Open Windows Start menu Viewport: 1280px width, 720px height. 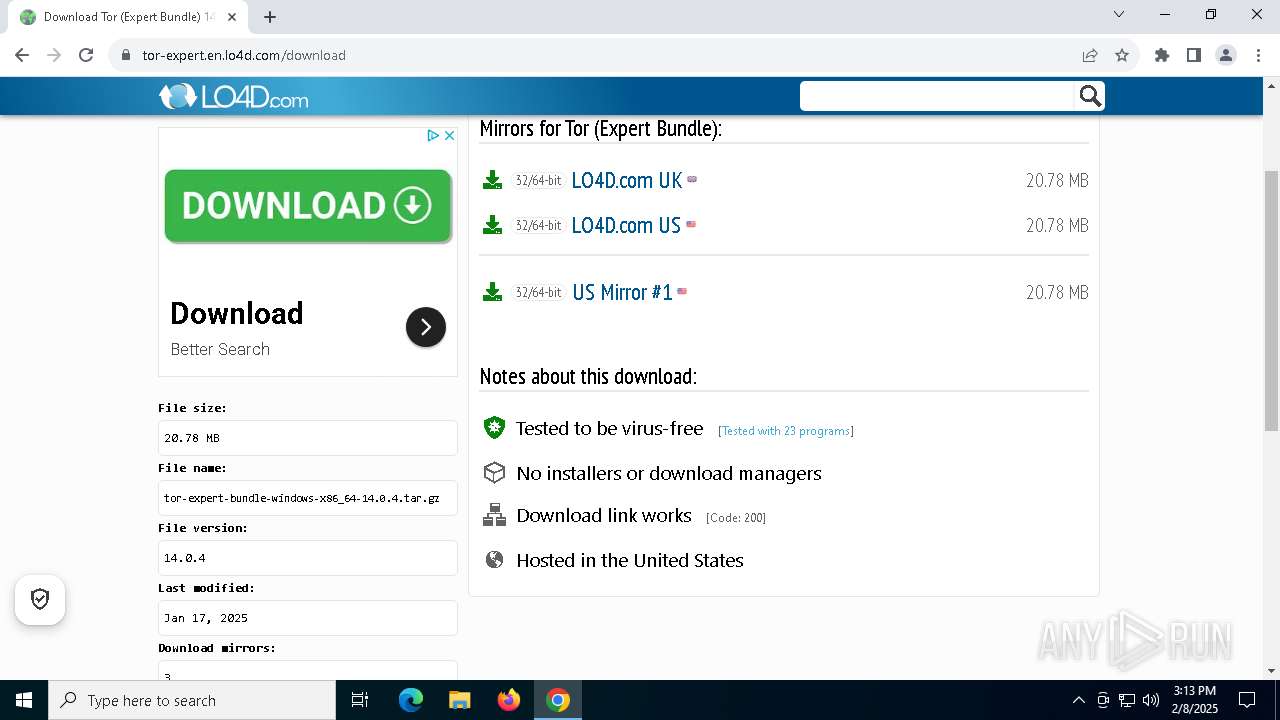(x=24, y=700)
